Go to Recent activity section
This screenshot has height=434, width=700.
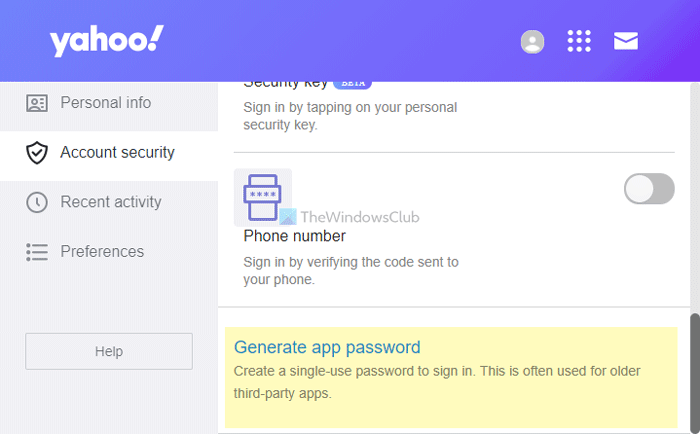click(x=110, y=202)
